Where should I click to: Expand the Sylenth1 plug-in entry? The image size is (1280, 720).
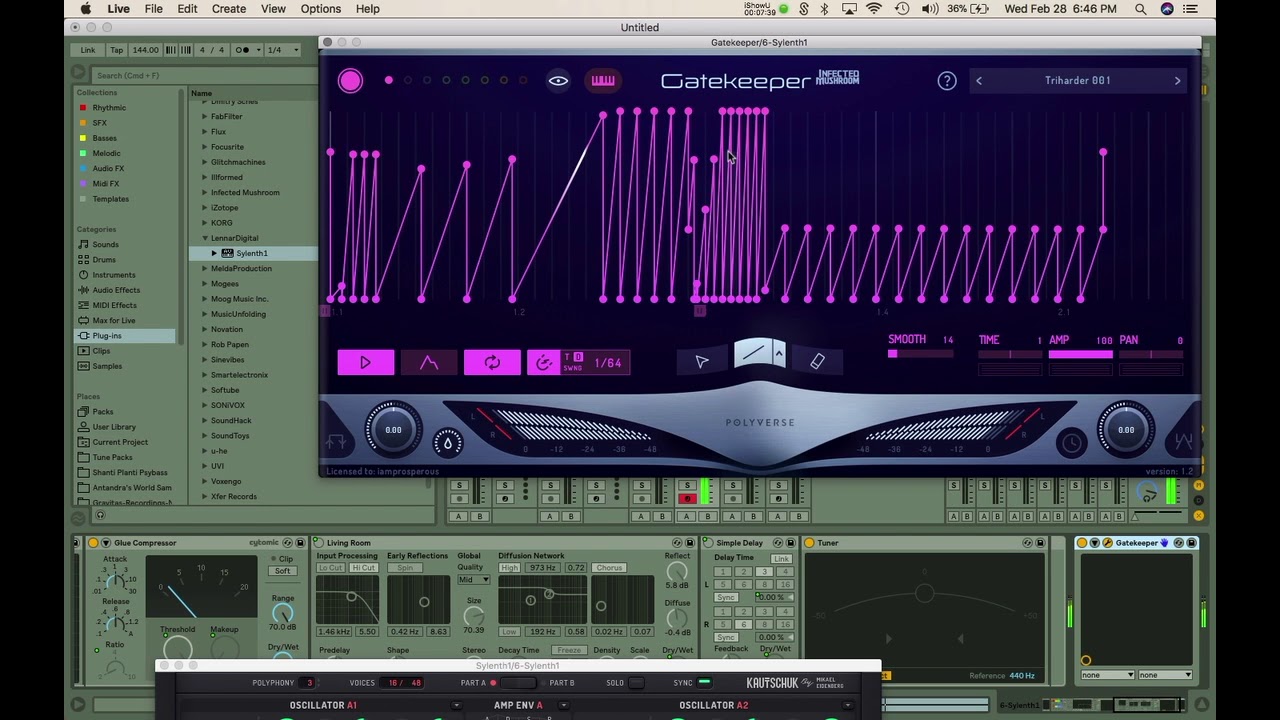[x=214, y=253]
